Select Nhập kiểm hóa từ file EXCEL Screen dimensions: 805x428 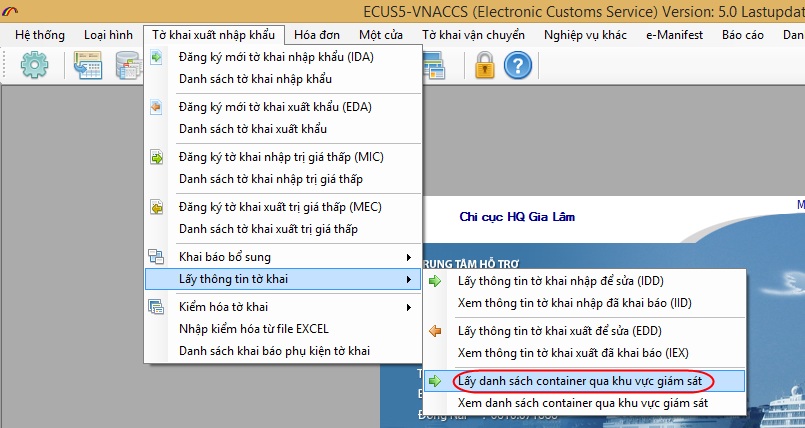253,329
